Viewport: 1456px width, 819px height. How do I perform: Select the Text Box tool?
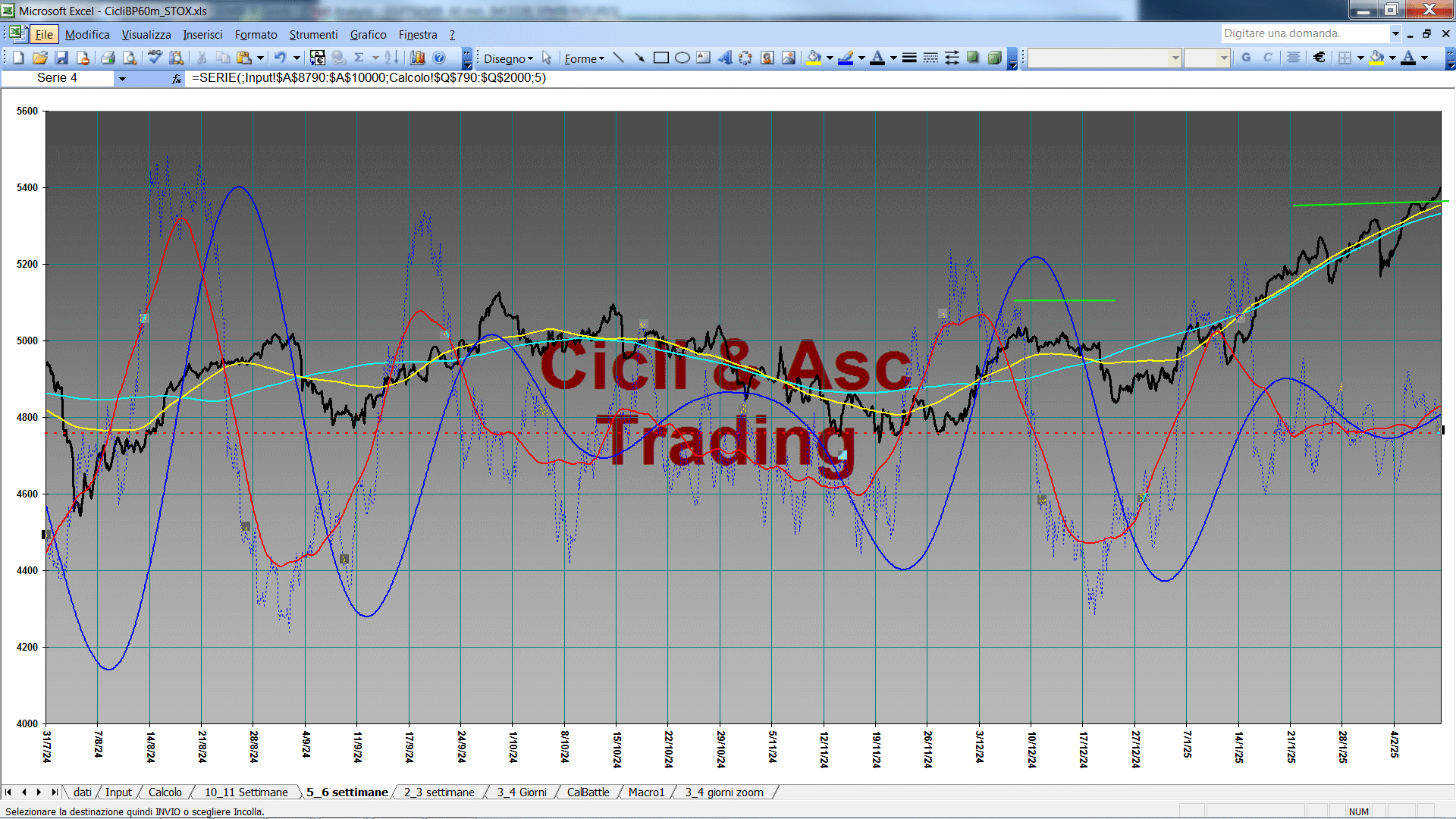[703, 58]
